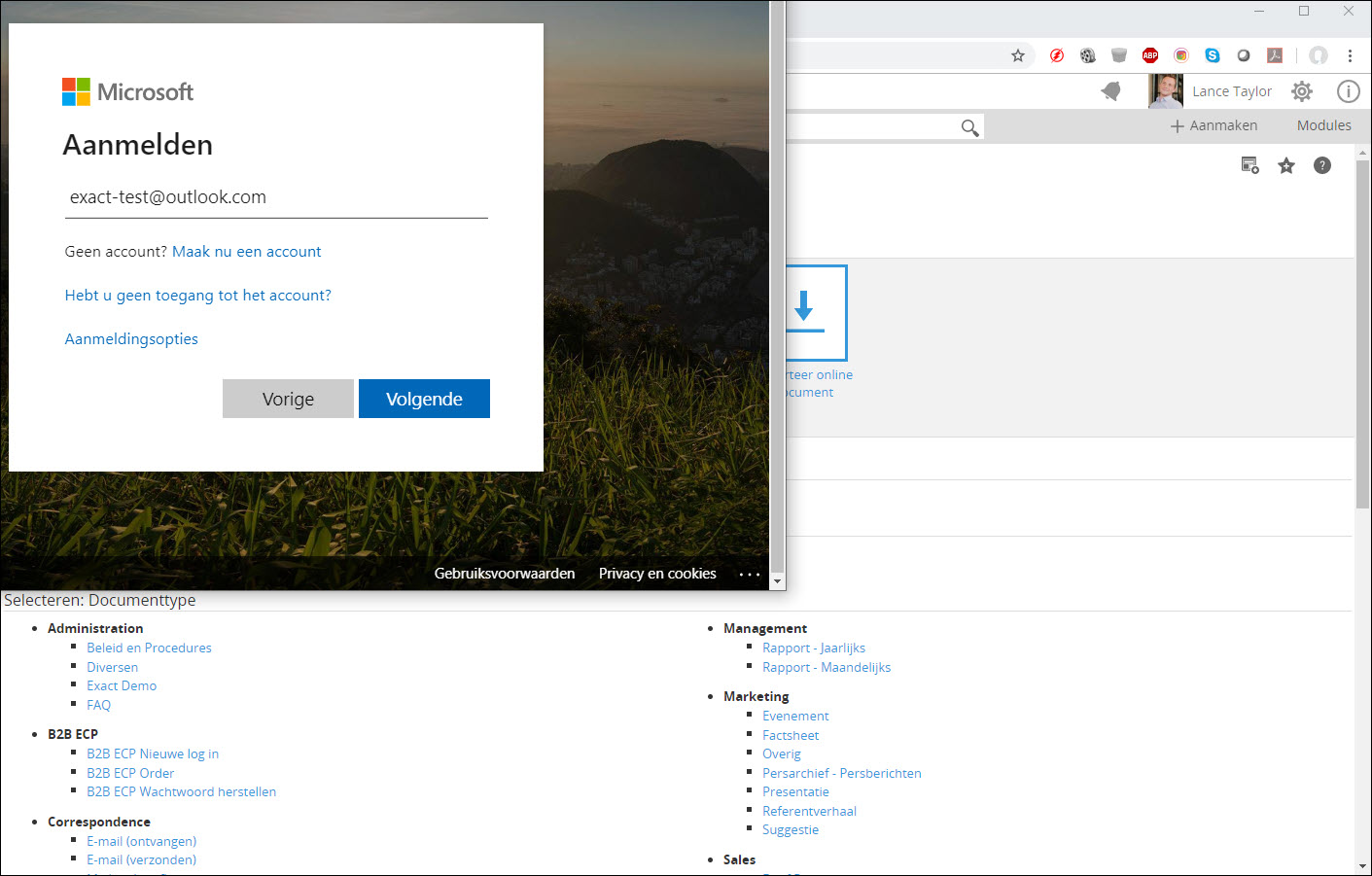Image resolution: width=1372 pixels, height=876 pixels.
Task: Click the main scrollbar down arrow
Action: pos(1362,866)
